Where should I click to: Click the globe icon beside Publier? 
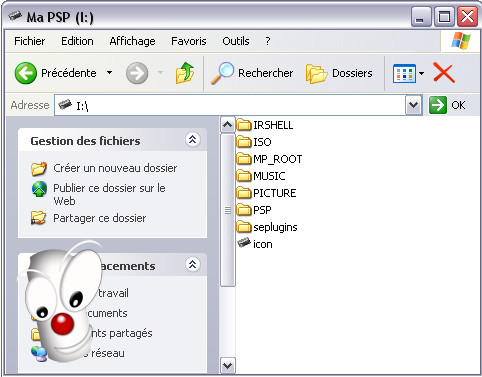pyautogui.click(x=39, y=189)
